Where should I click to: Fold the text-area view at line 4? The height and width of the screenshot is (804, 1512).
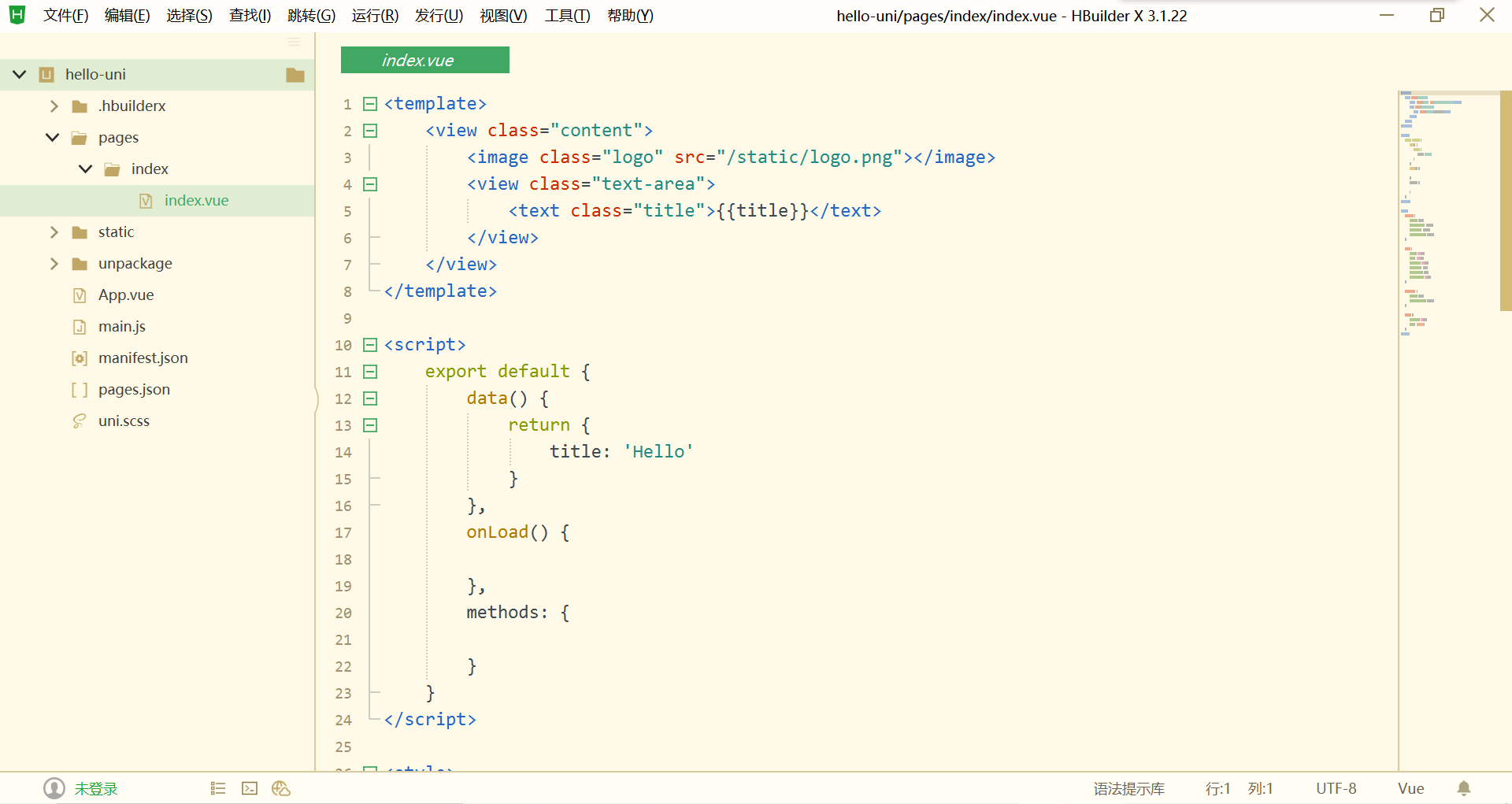(x=370, y=184)
